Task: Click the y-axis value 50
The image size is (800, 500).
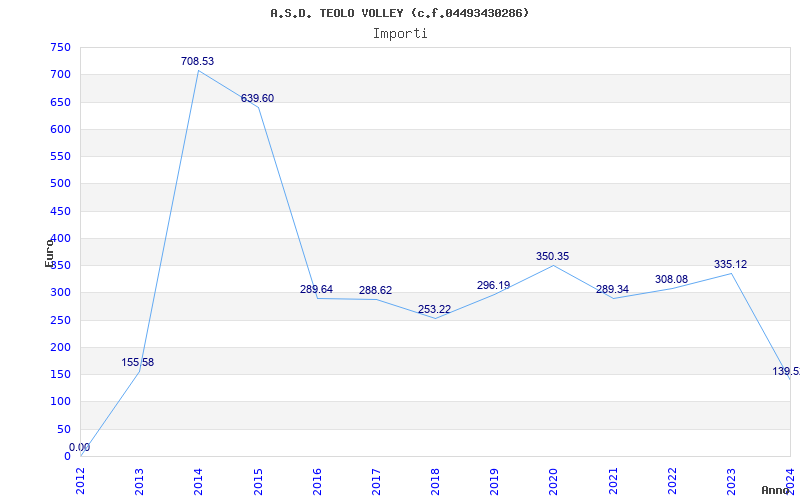Action: coord(64,429)
